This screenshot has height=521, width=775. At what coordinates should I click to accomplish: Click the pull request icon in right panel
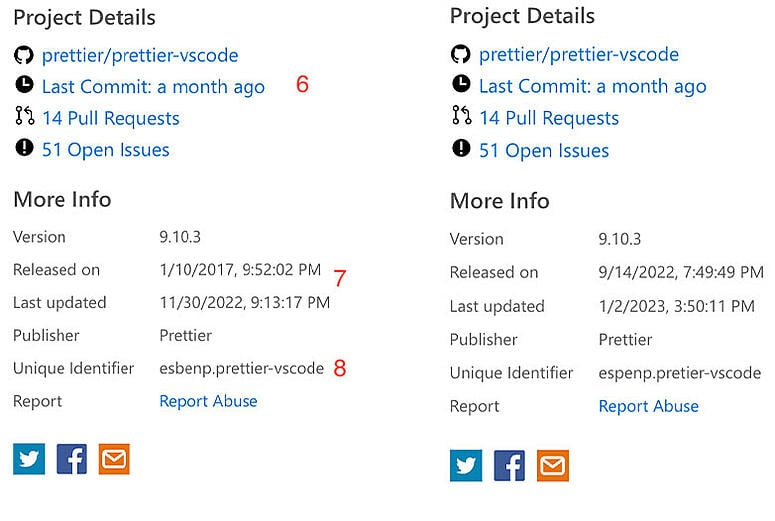[461, 117]
